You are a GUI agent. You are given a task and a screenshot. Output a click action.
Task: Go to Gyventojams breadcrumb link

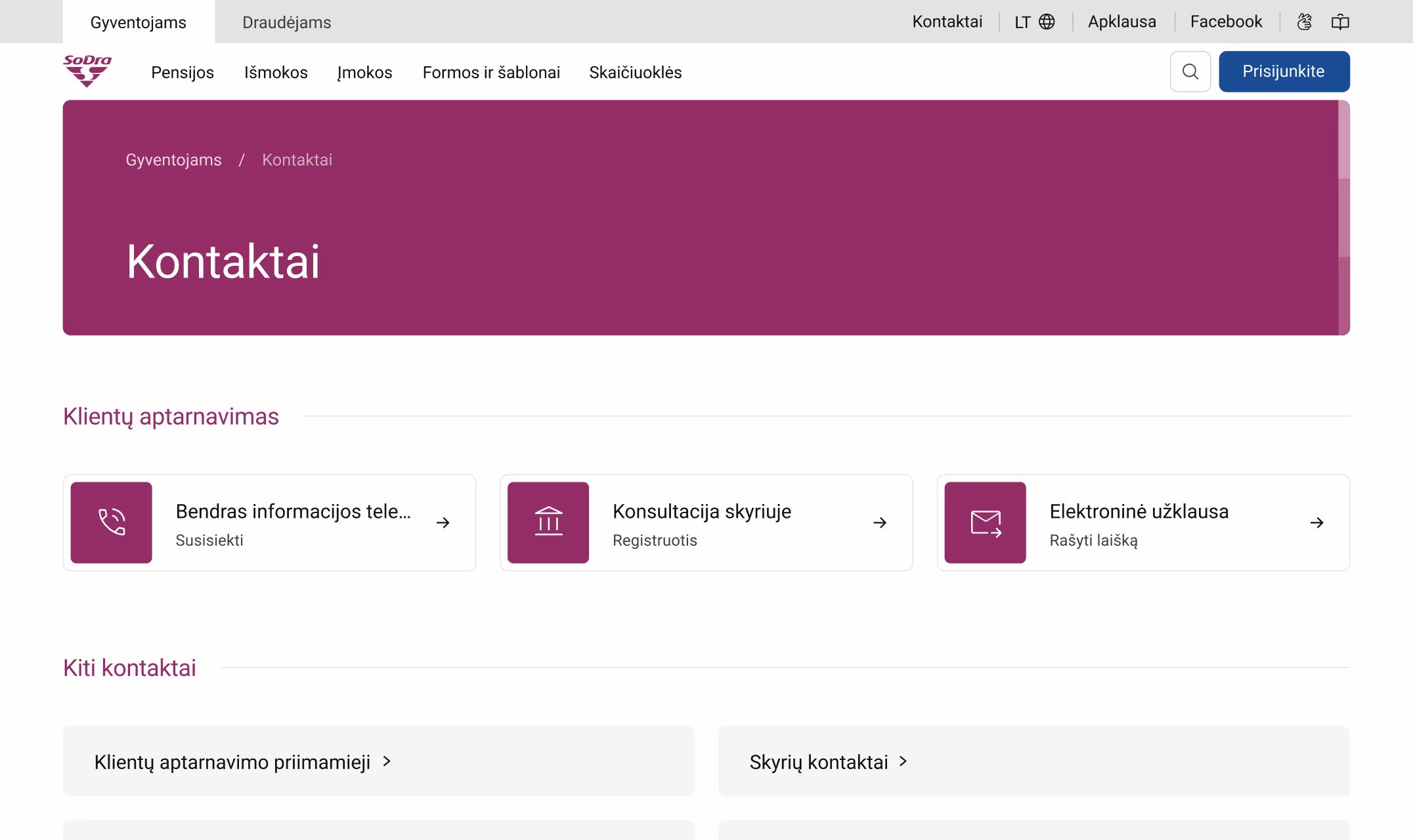click(173, 159)
